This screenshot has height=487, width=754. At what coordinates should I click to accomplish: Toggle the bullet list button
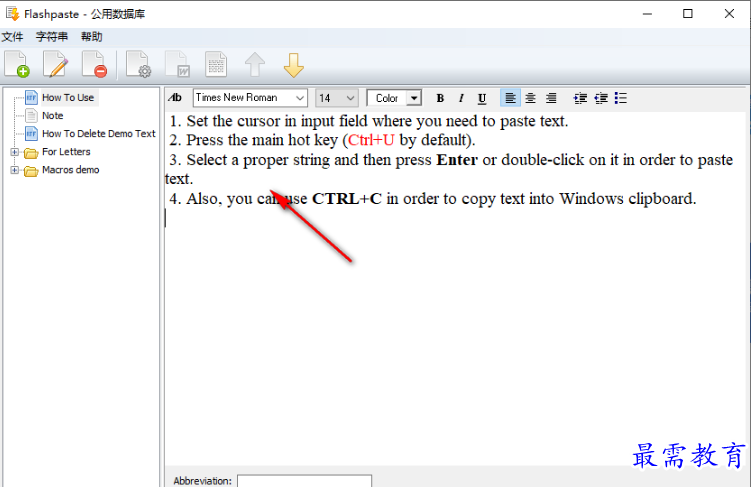coord(621,98)
